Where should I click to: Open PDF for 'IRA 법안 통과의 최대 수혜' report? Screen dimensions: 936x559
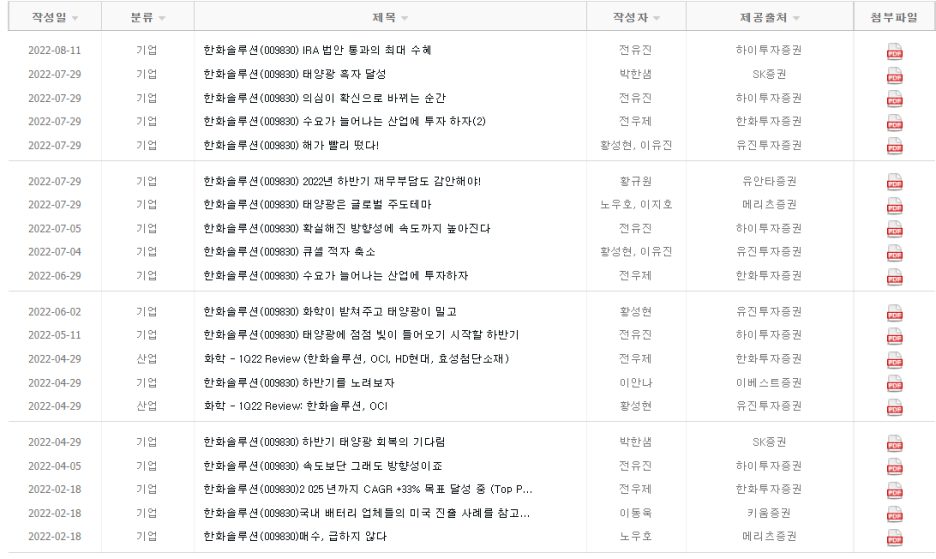pos(894,51)
